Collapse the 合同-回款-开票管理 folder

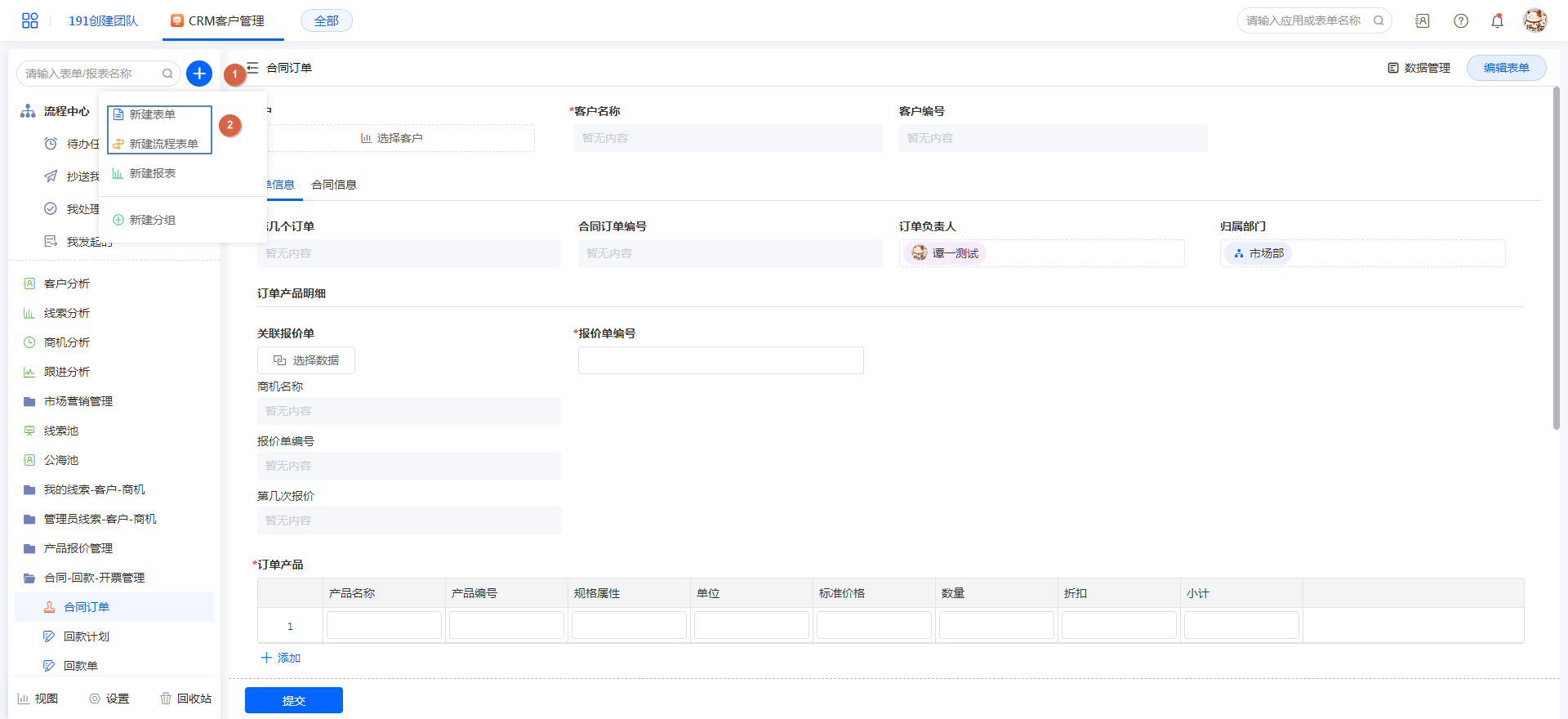click(x=94, y=578)
